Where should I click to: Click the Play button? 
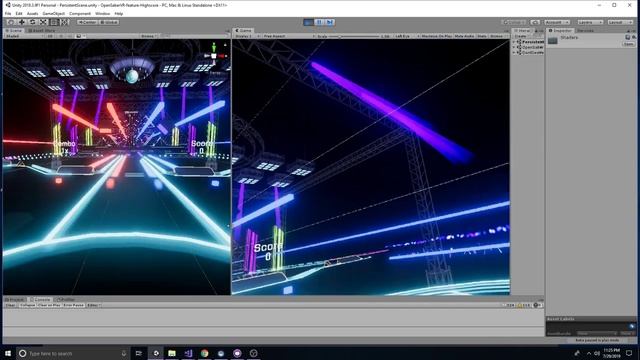[x=309, y=22]
